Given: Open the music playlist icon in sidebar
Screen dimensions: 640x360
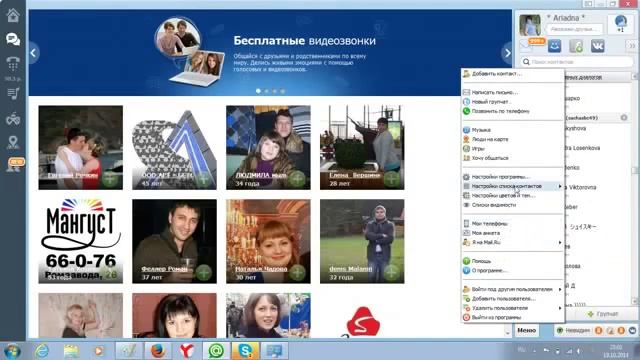Looking at the screenshot, I should click(13, 93).
